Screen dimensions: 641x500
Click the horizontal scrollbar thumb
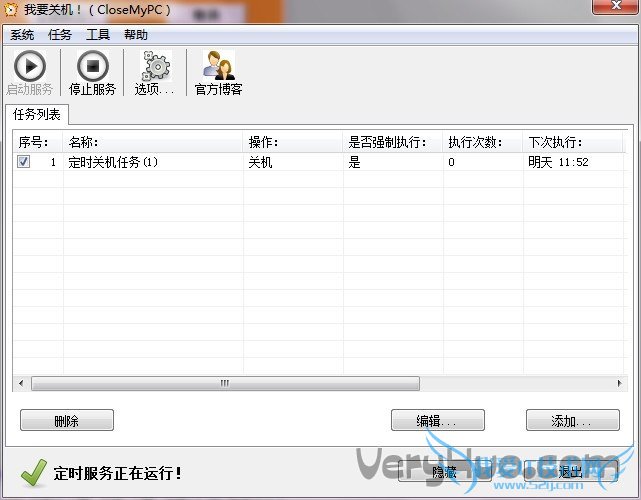coord(225,383)
